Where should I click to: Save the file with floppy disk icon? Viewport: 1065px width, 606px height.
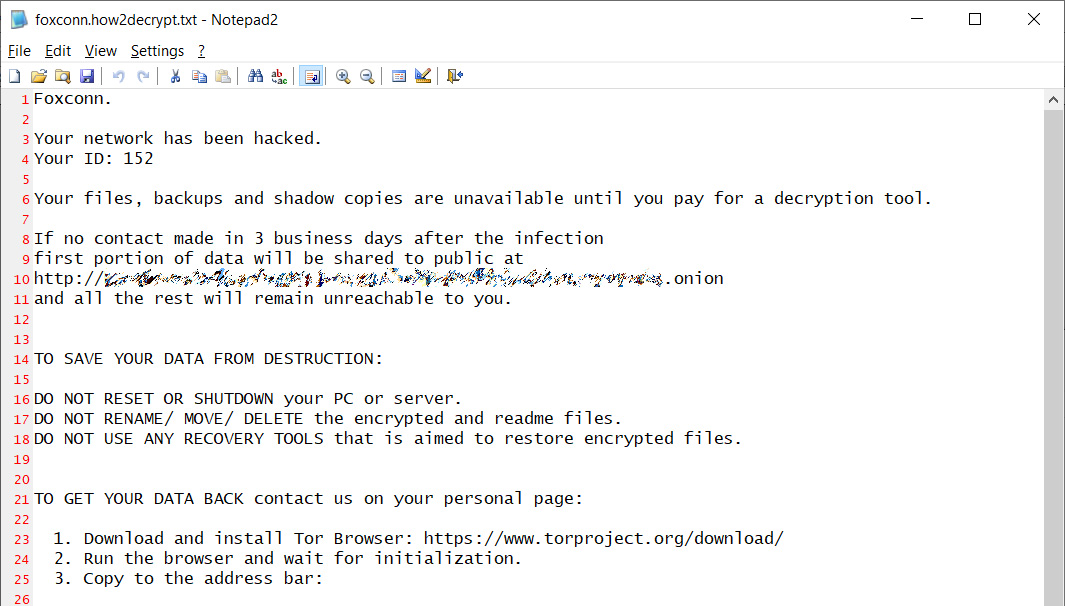87,76
